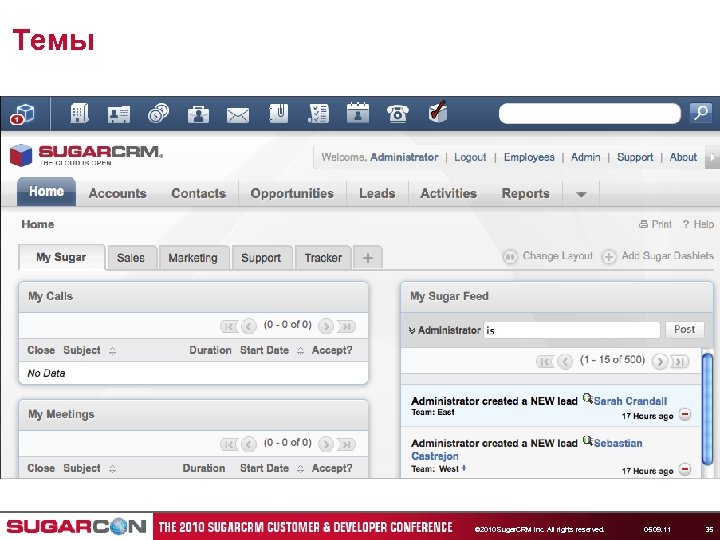Screen dimensions: 720x540
Task: Open the Employees link
Action: [529, 157]
